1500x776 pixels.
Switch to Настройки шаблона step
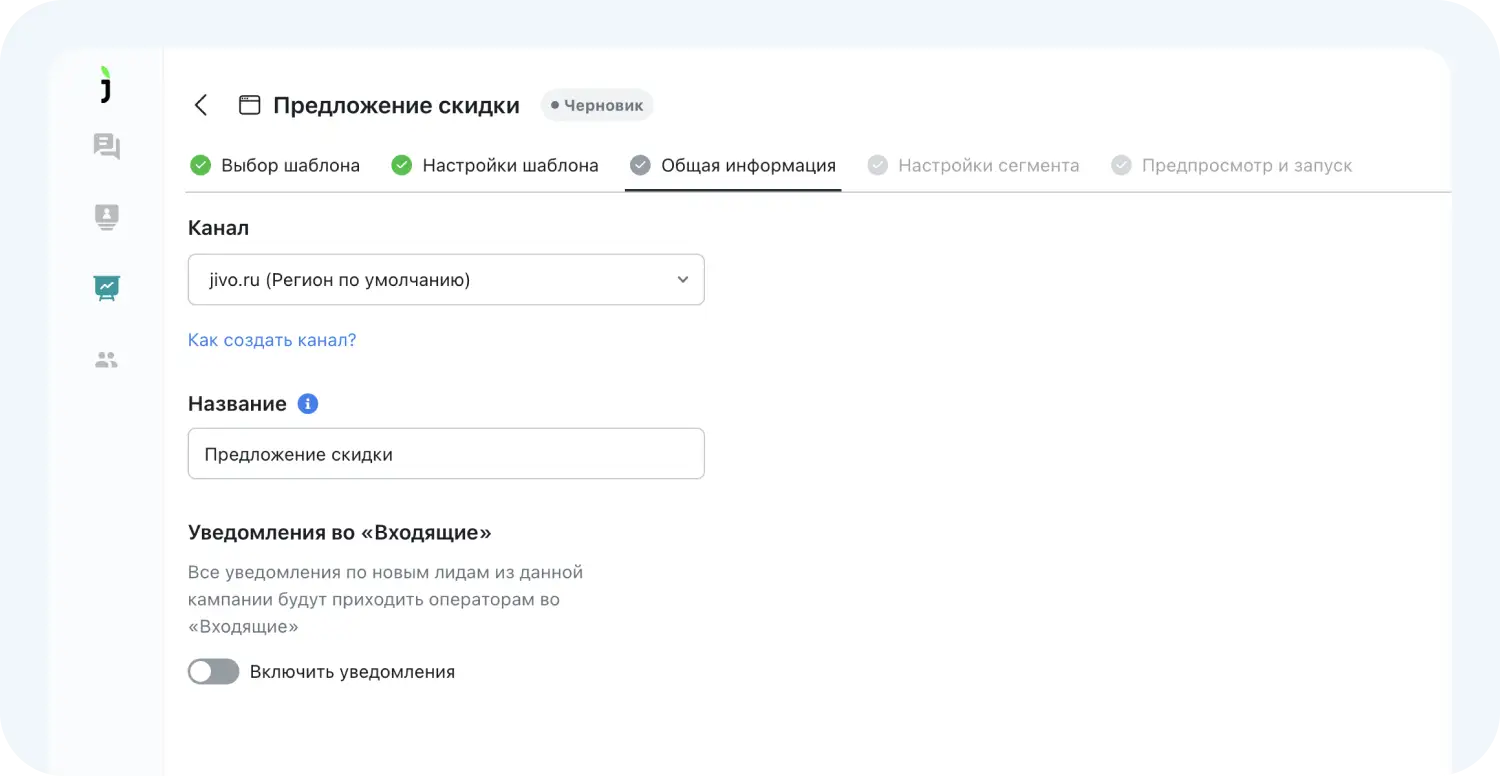coord(510,166)
